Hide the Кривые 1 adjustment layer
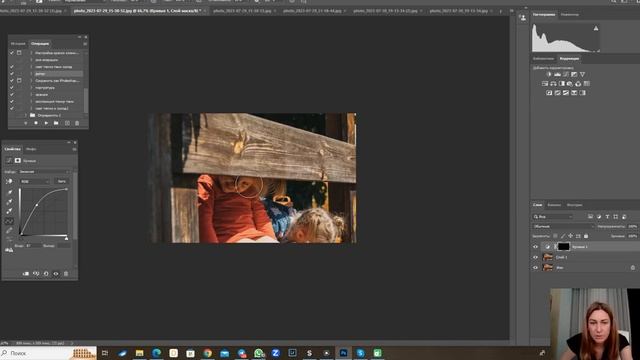The image size is (640, 360). coord(536,247)
